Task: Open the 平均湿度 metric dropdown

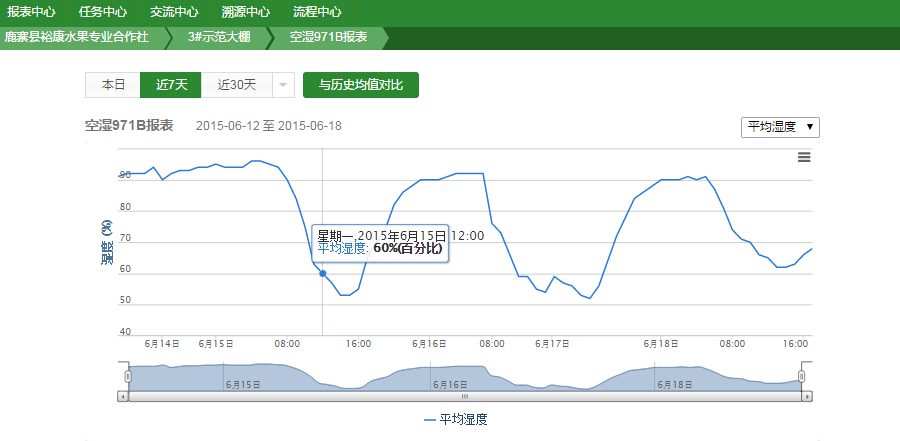Action: [x=780, y=127]
